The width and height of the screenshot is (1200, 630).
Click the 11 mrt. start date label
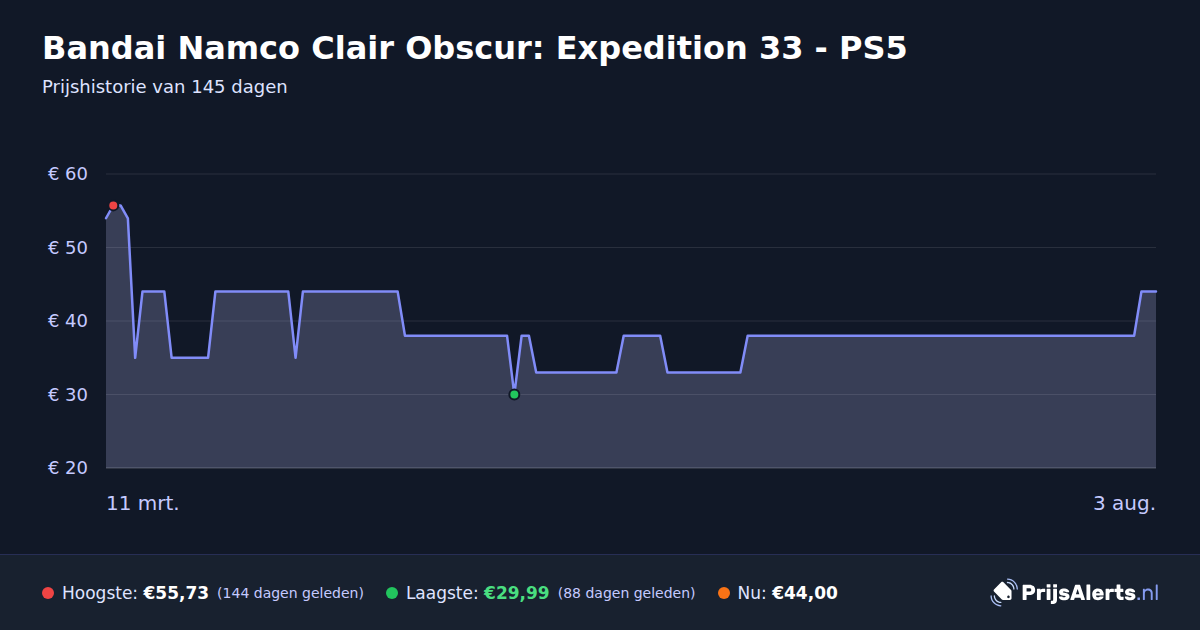(x=143, y=503)
